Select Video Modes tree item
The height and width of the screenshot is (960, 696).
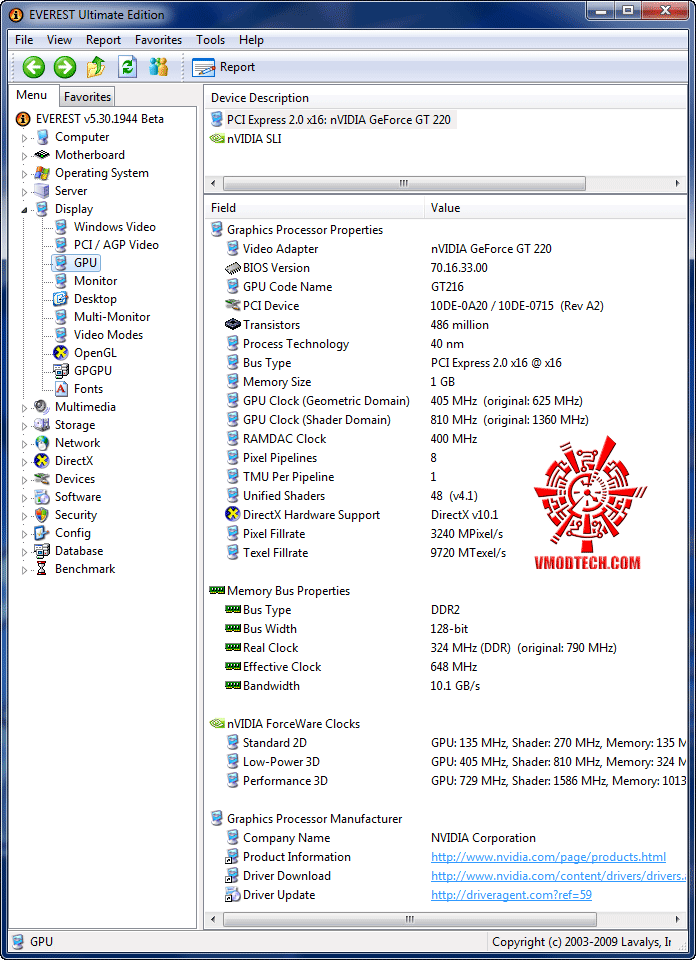tap(108, 335)
